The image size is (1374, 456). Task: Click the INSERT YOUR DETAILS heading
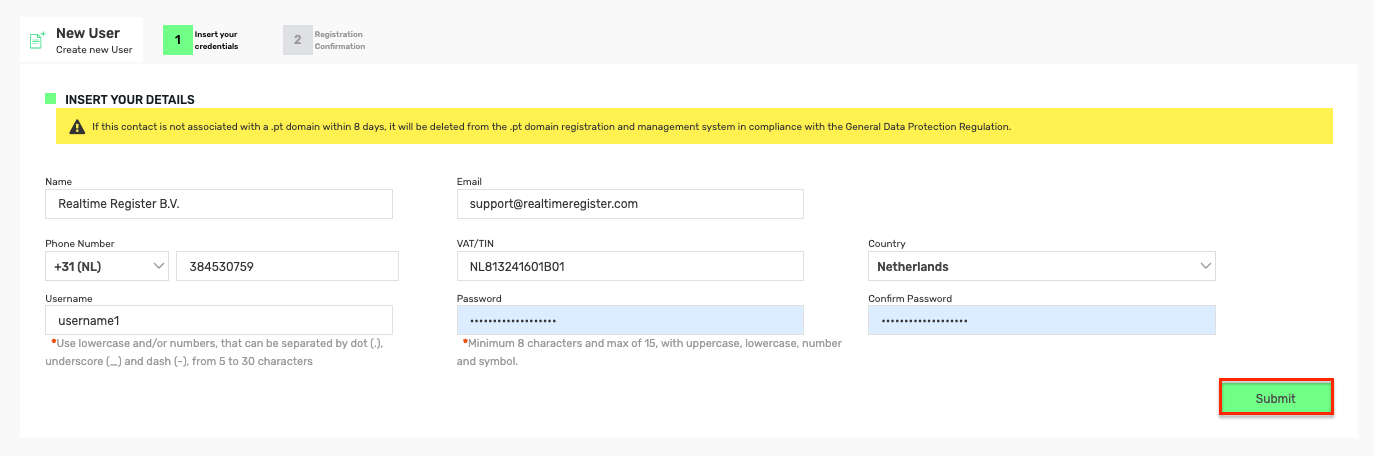pyautogui.click(x=130, y=100)
